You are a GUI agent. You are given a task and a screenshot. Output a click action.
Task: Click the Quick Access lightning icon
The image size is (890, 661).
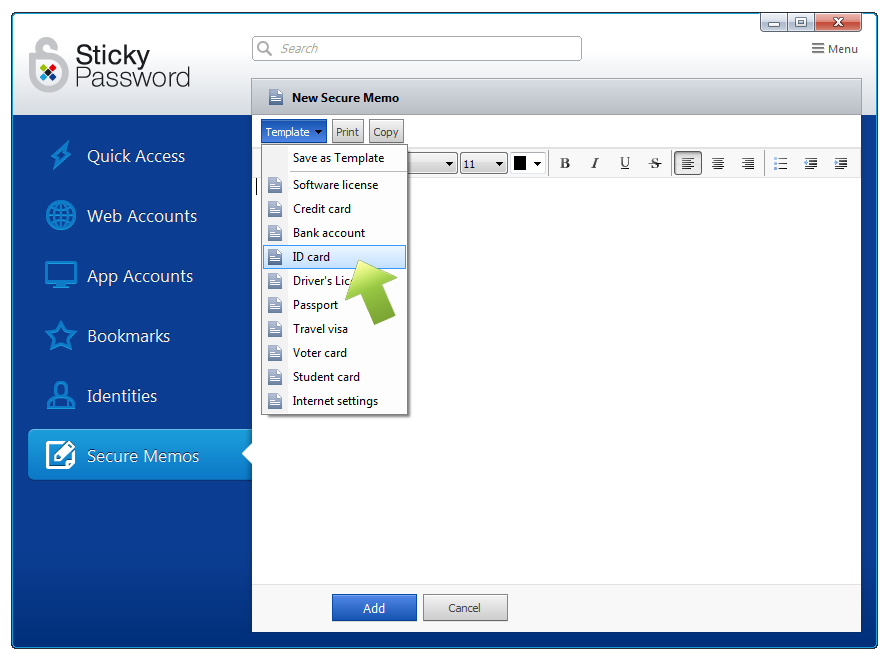coord(61,155)
